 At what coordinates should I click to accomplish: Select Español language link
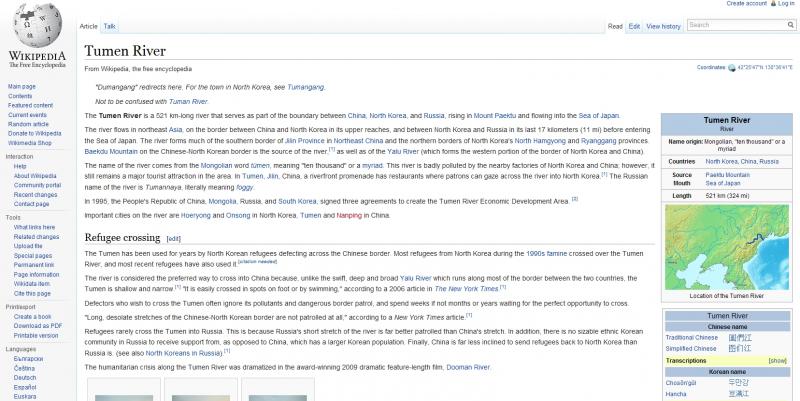[x=24, y=387]
